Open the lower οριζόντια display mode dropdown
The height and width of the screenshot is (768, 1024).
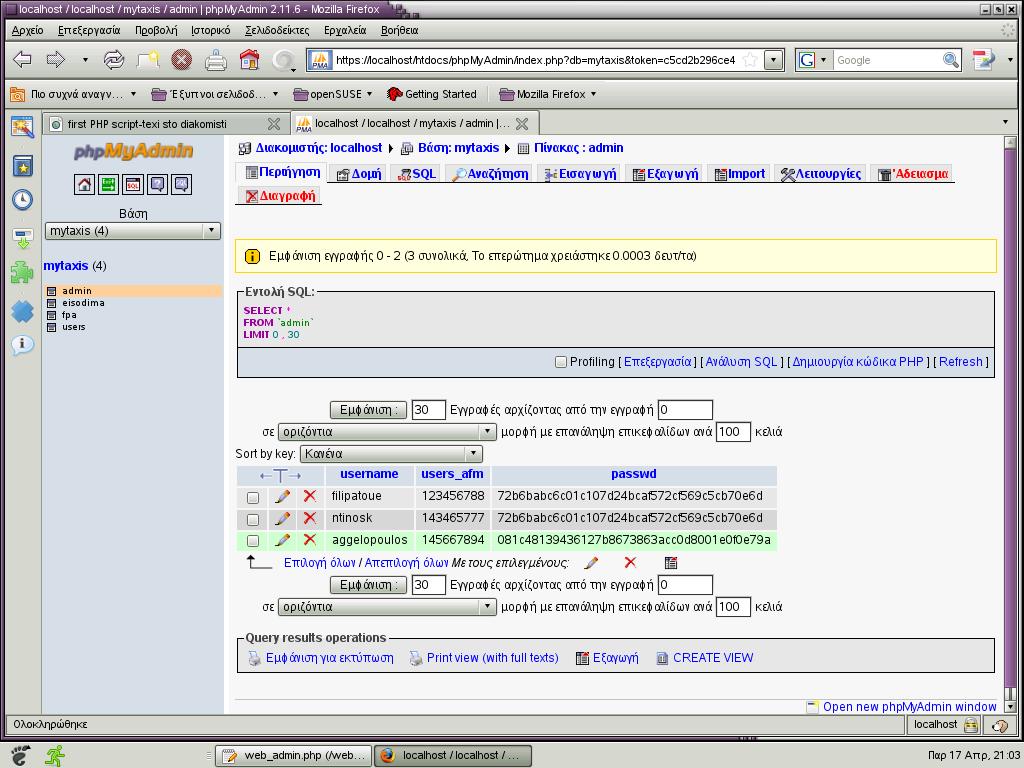coord(387,607)
